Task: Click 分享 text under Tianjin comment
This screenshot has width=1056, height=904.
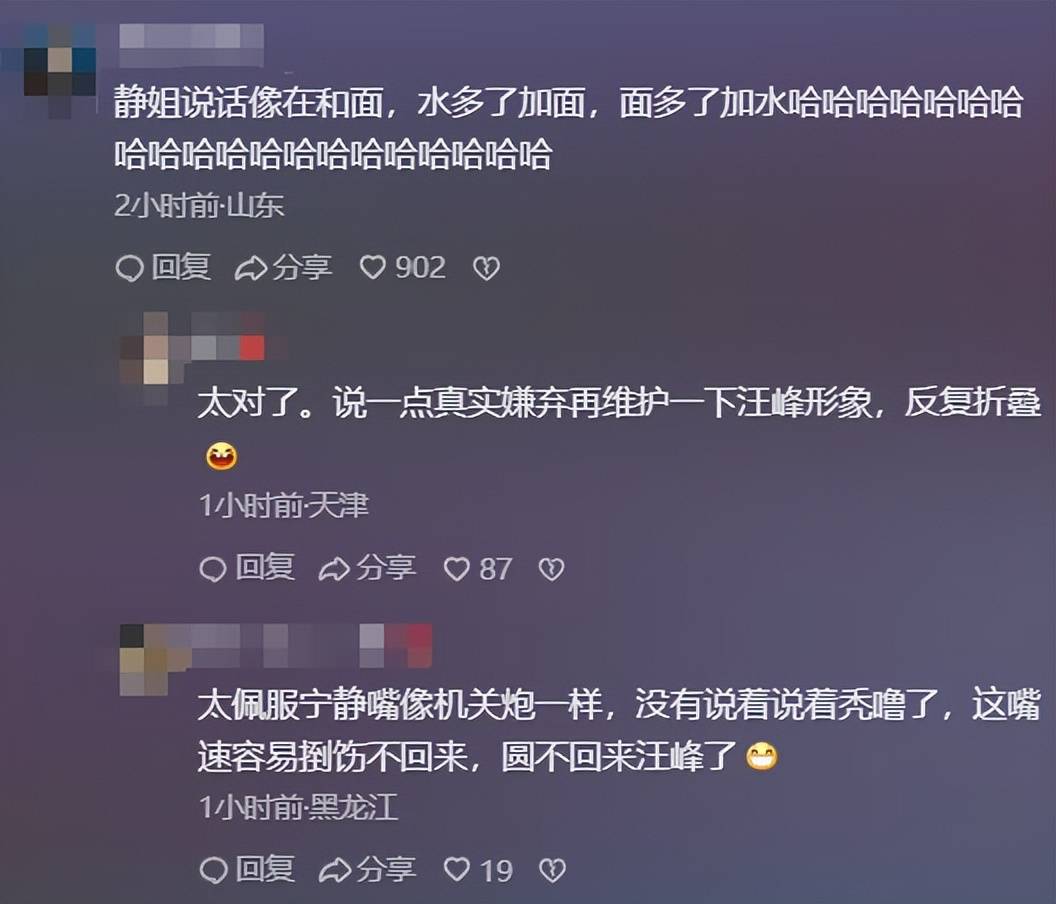Action: click(x=386, y=569)
